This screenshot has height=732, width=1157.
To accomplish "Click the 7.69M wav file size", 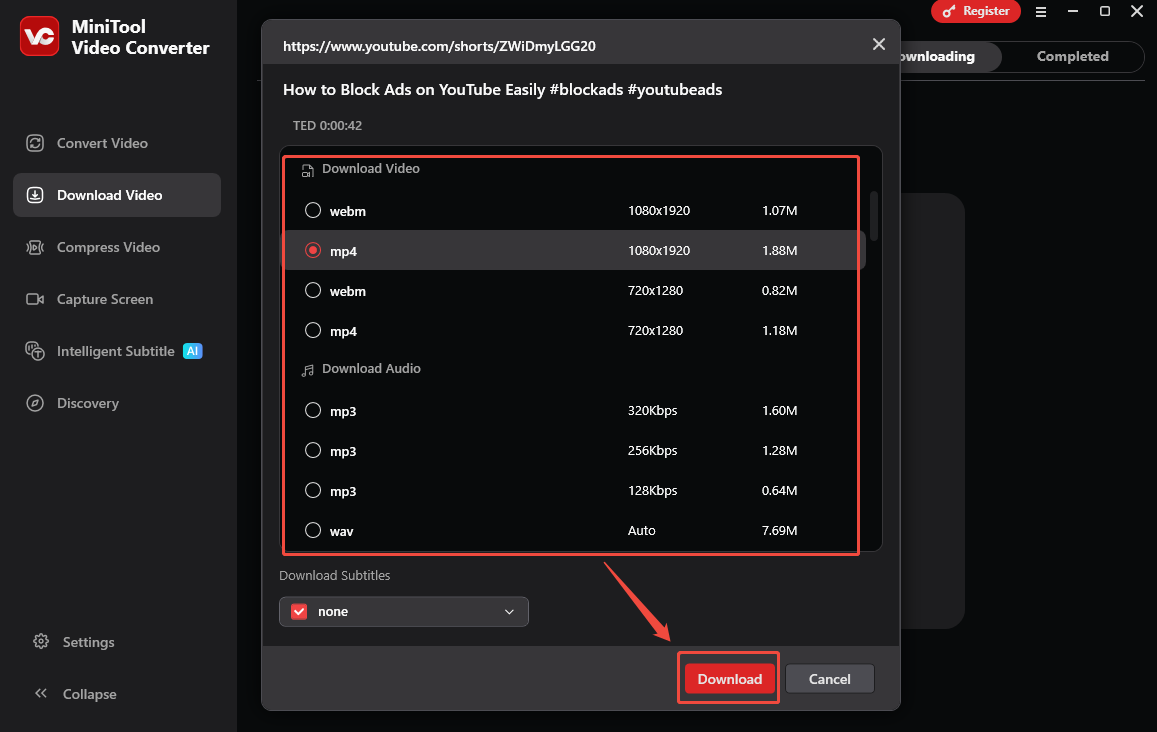I will click(779, 530).
